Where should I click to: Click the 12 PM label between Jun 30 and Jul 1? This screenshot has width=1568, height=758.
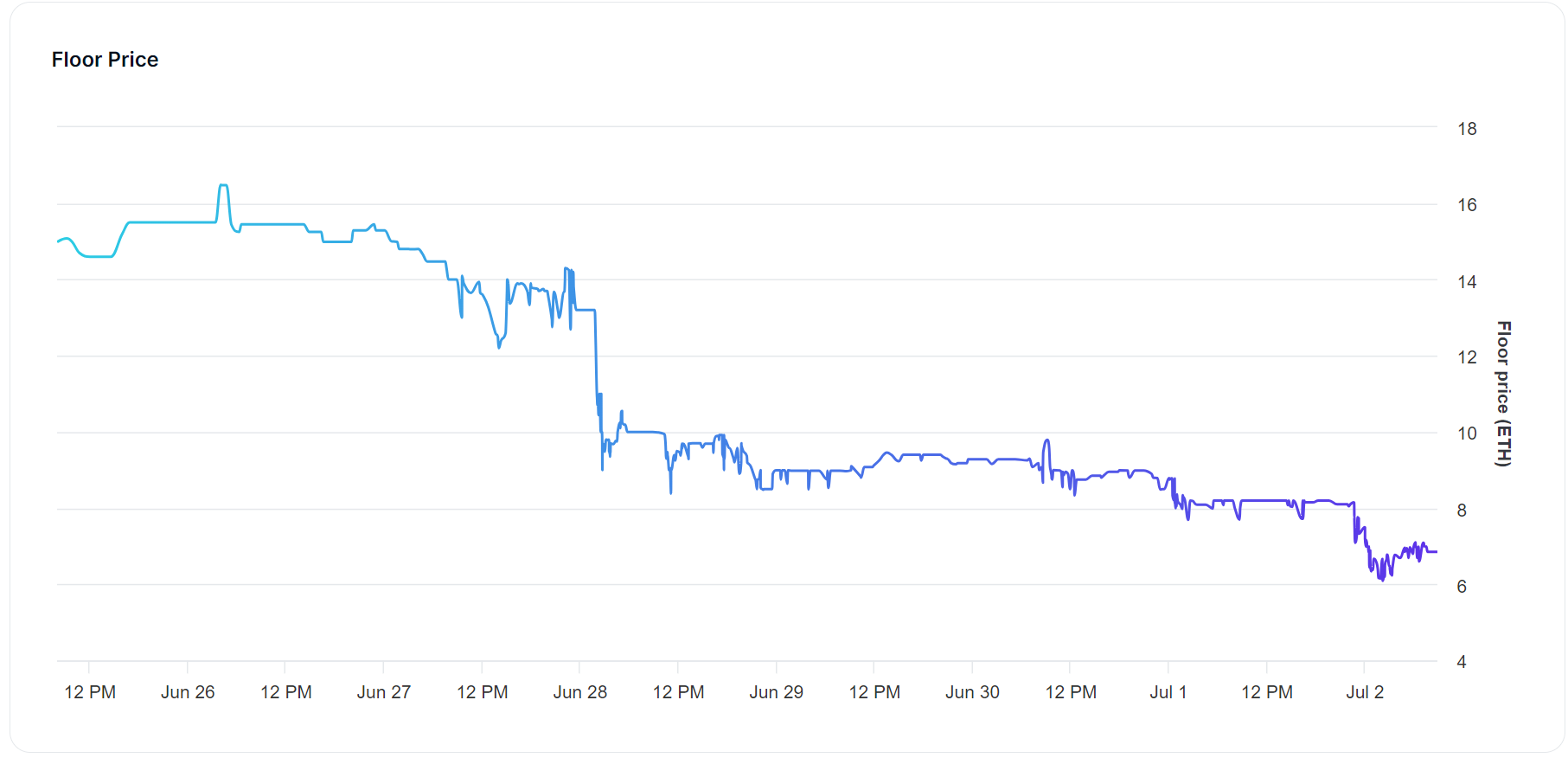(x=1071, y=692)
